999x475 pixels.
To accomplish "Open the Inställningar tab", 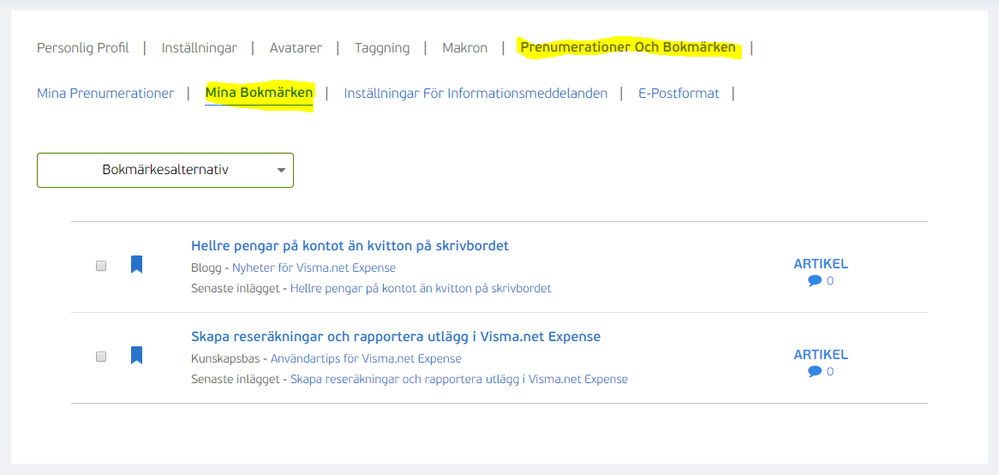I will [x=198, y=47].
